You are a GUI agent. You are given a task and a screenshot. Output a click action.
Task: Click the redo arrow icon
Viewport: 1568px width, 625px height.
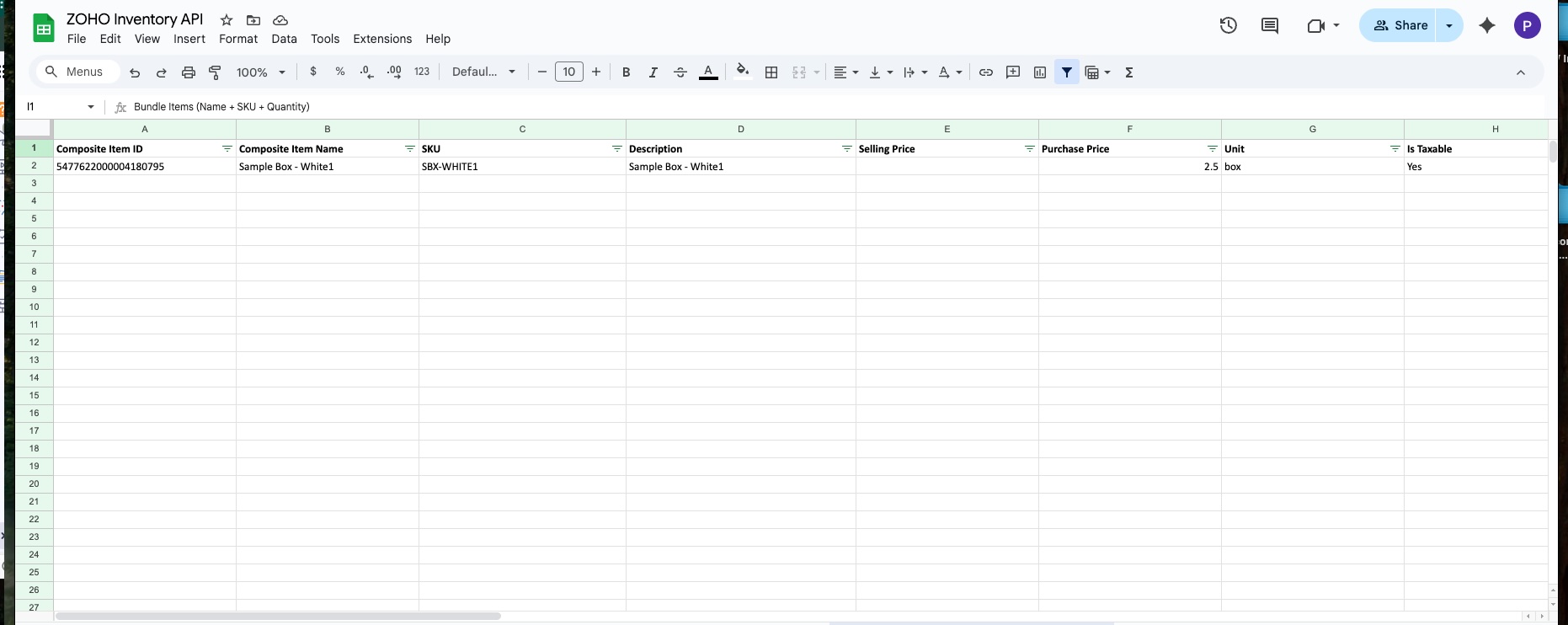[162, 72]
